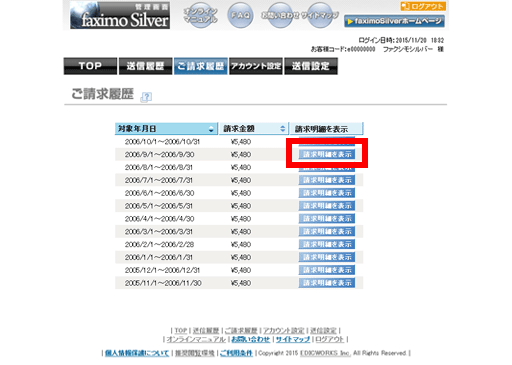The width and height of the screenshot is (512, 365).
Task: Show billing details for 2006/7/1～2006/7/31
Action: 327,180
